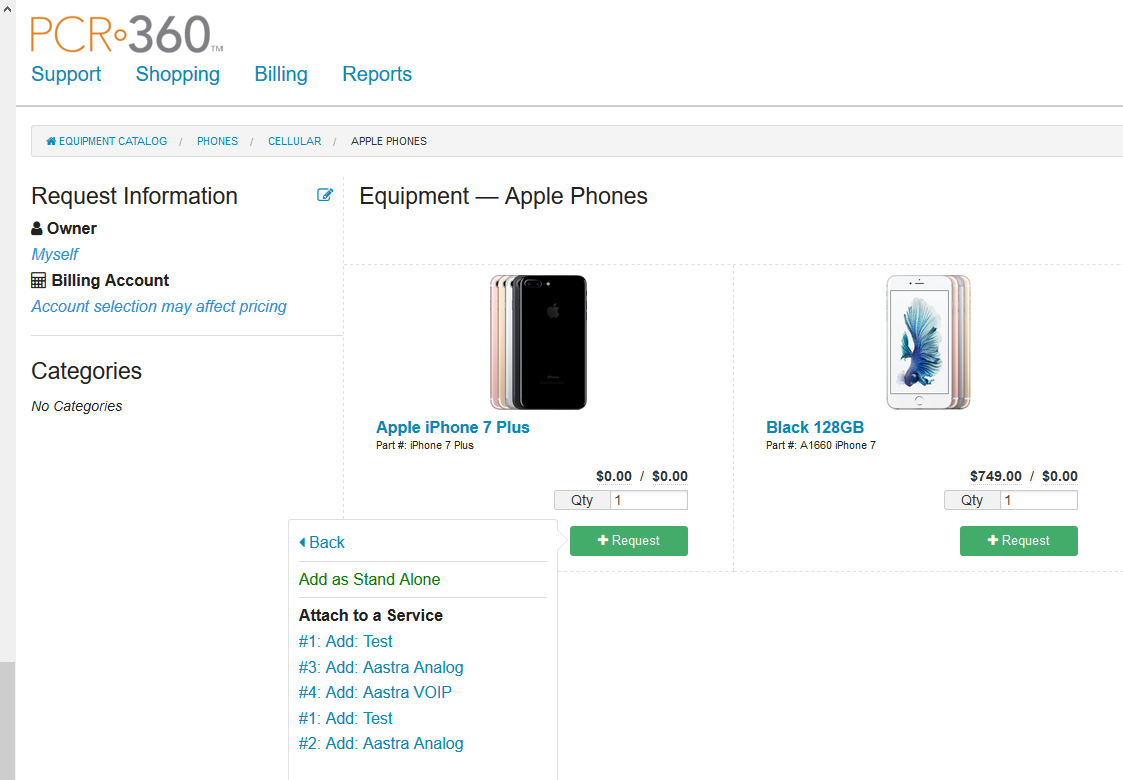Screen dimensions: 1123x780
Task: Navigate to CELLULAR via the breadcrumb
Action: coord(294,141)
